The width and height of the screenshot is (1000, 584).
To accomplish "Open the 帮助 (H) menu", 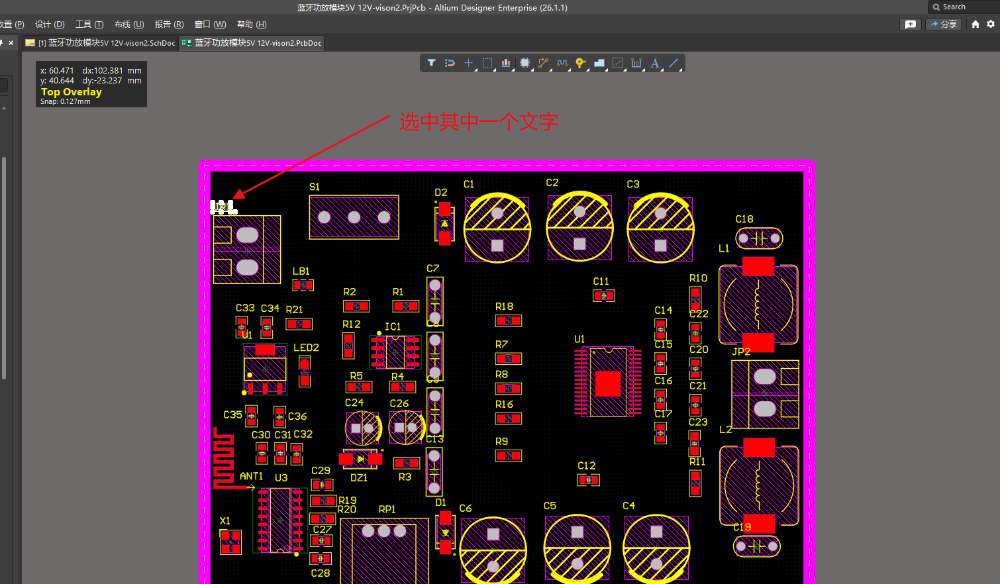I will pos(251,24).
